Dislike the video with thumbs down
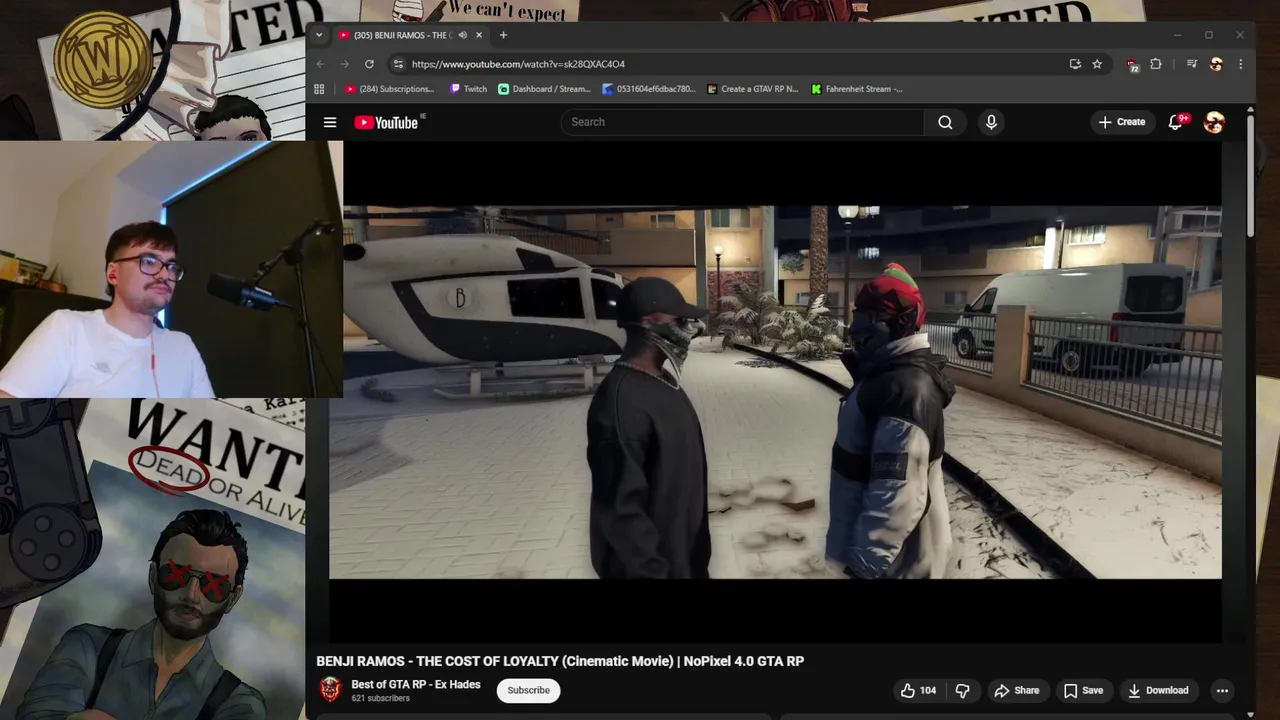This screenshot has width=1280, height=720. (x=962, y=690)
